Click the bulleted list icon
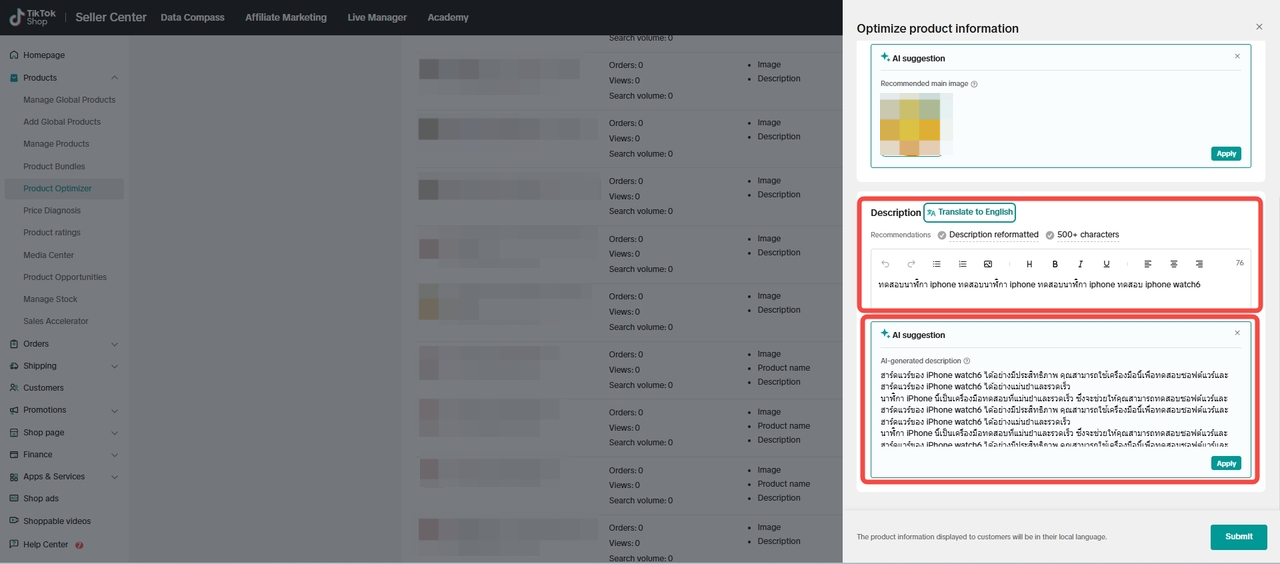This screenshot has height=564, width=1280. [x=937, y=264]
